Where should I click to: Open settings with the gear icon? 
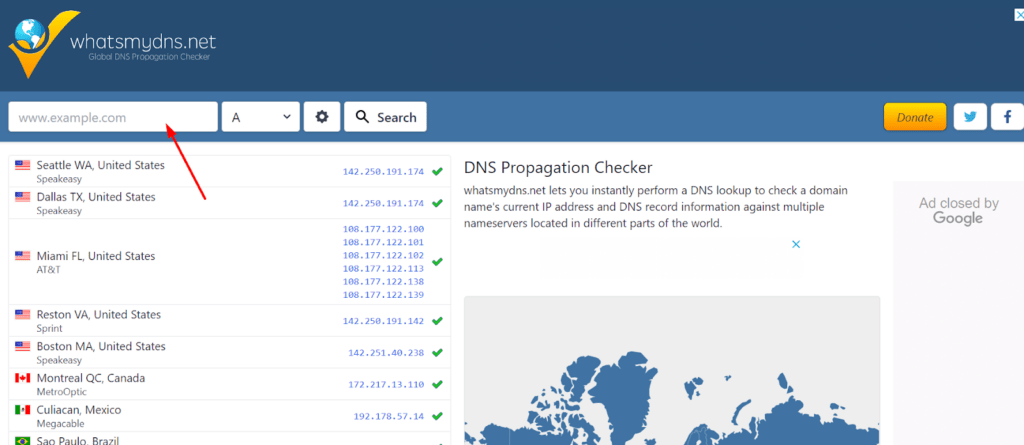click(321, 117)
